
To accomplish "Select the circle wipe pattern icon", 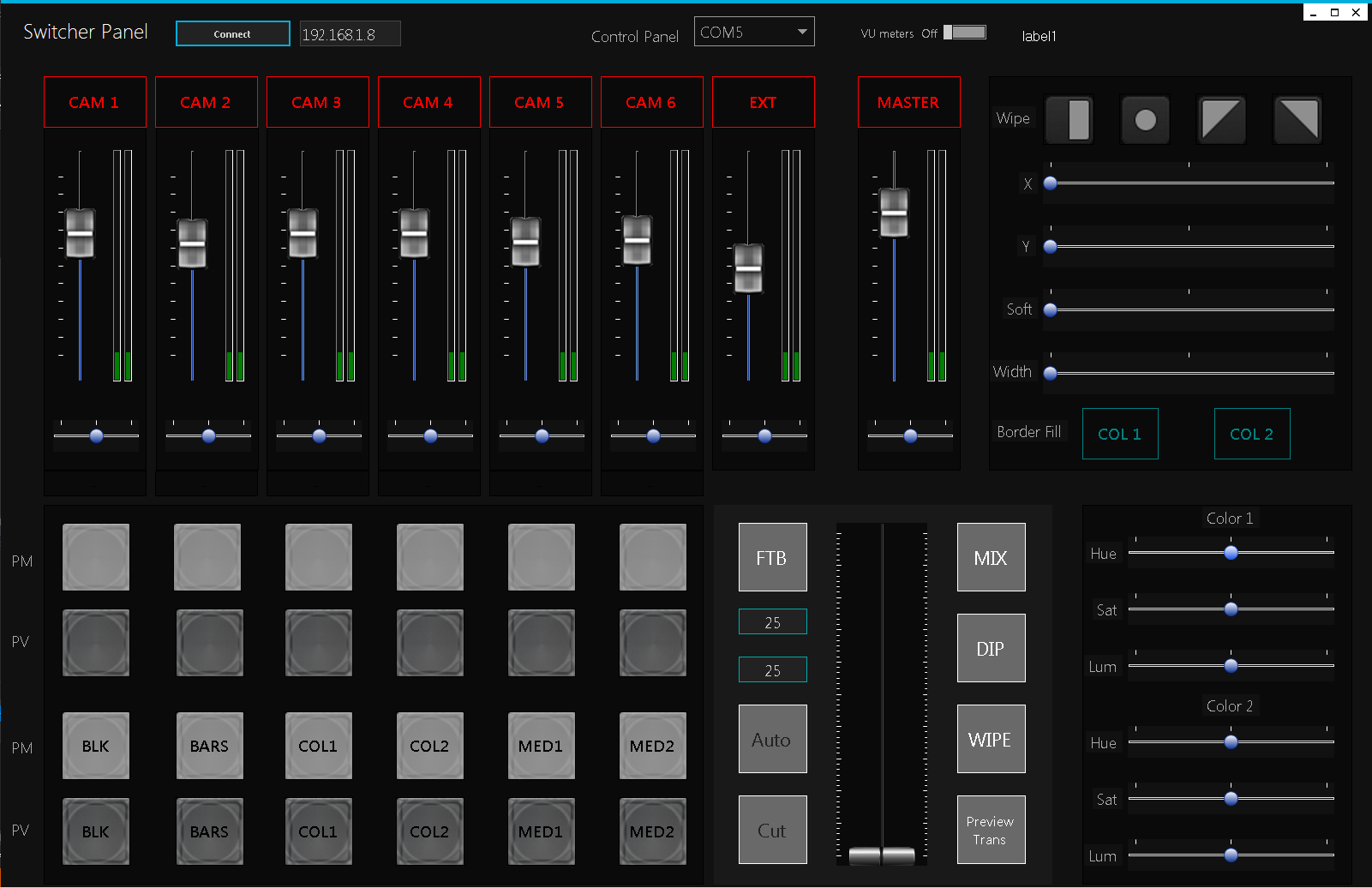I will (x=1146, y=119).
